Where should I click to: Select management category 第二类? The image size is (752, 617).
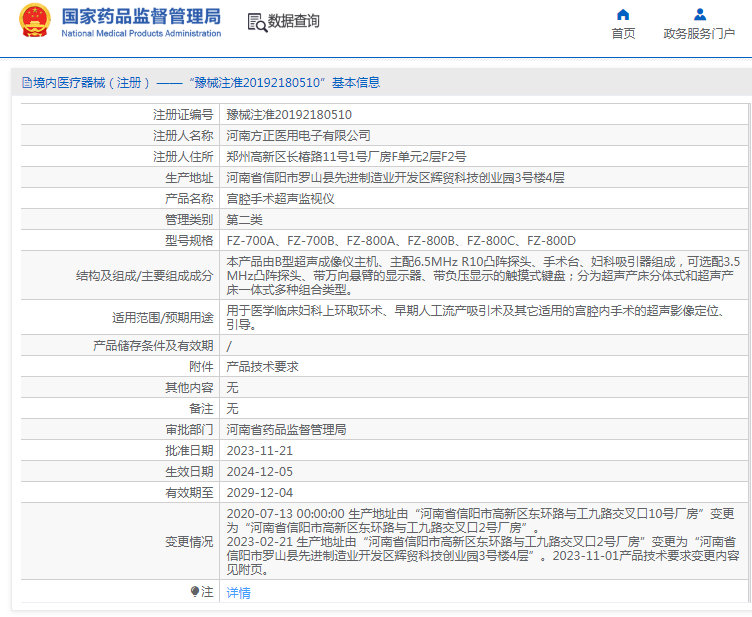pyautogui.click(x=245, y=220)
